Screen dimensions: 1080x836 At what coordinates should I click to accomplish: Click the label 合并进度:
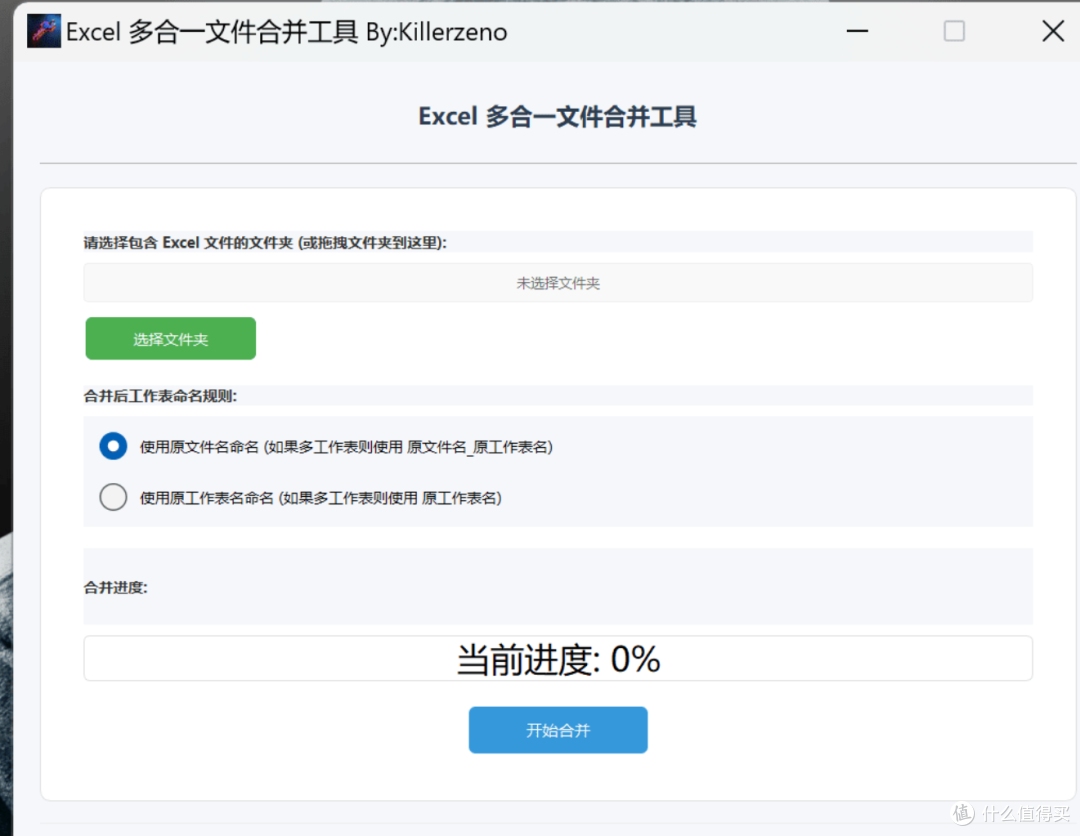116,587
